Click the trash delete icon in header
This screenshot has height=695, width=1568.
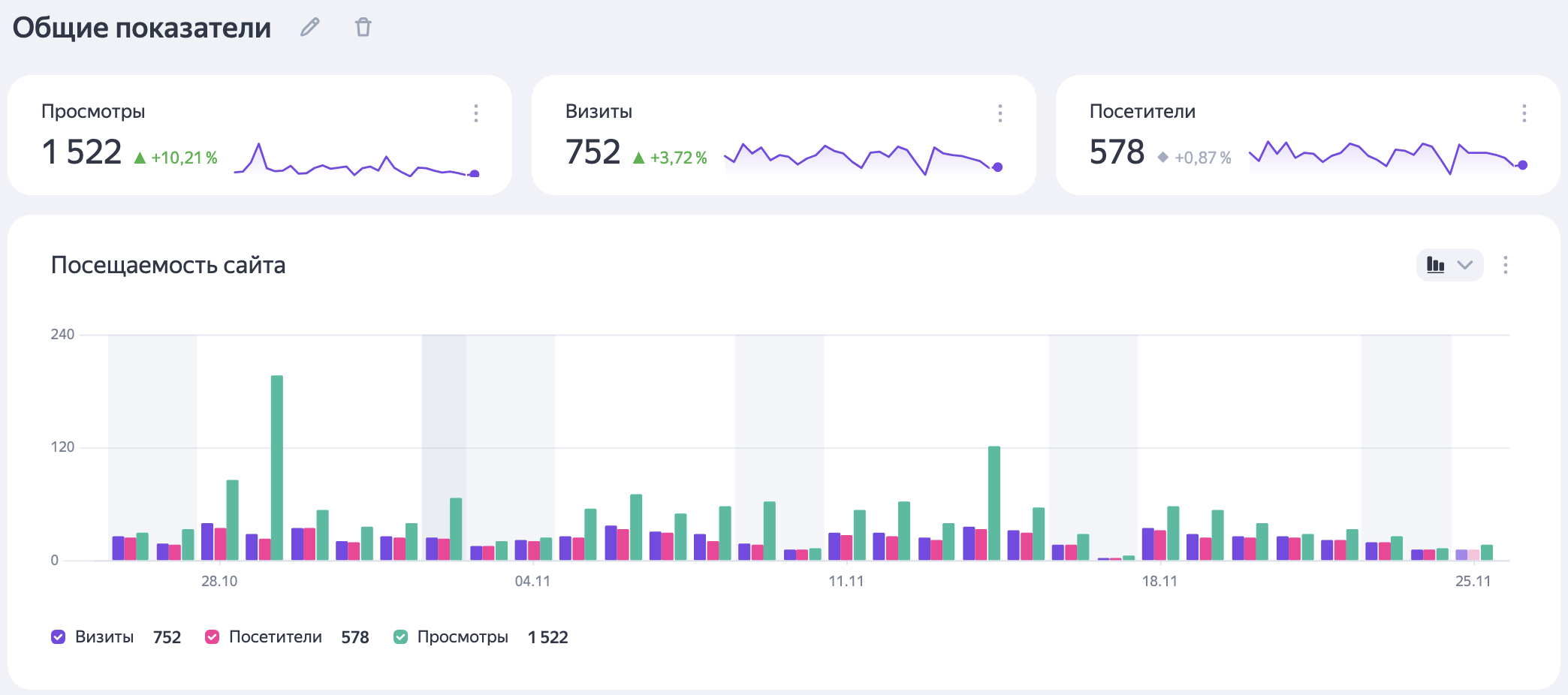[363, 28]
